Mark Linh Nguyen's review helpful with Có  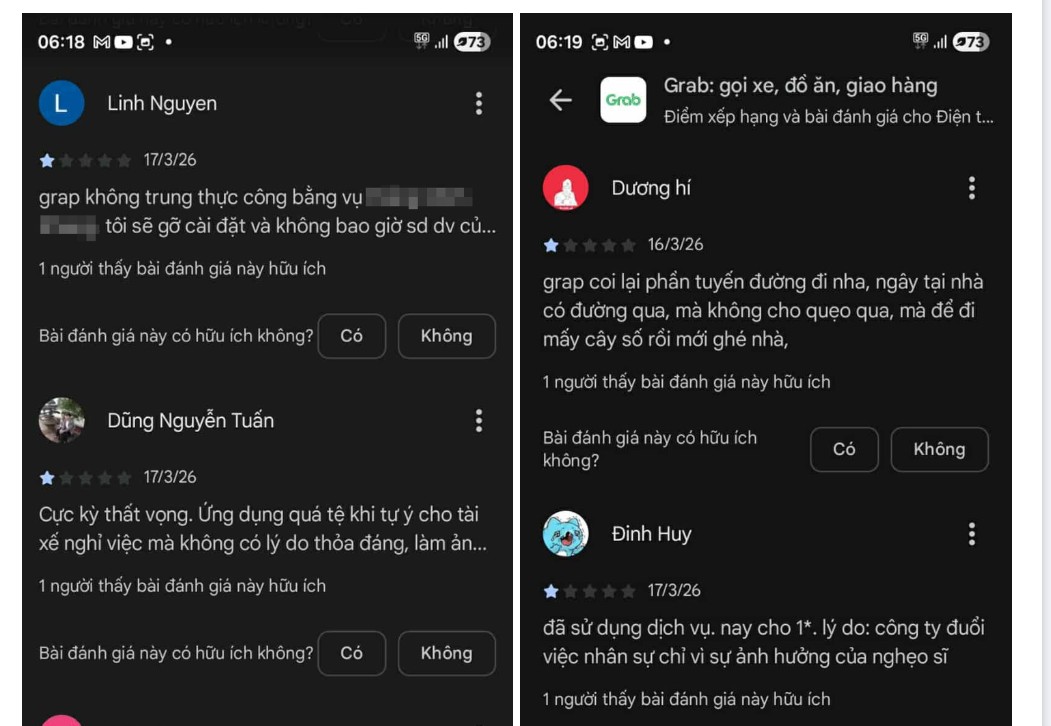point(352,336)
